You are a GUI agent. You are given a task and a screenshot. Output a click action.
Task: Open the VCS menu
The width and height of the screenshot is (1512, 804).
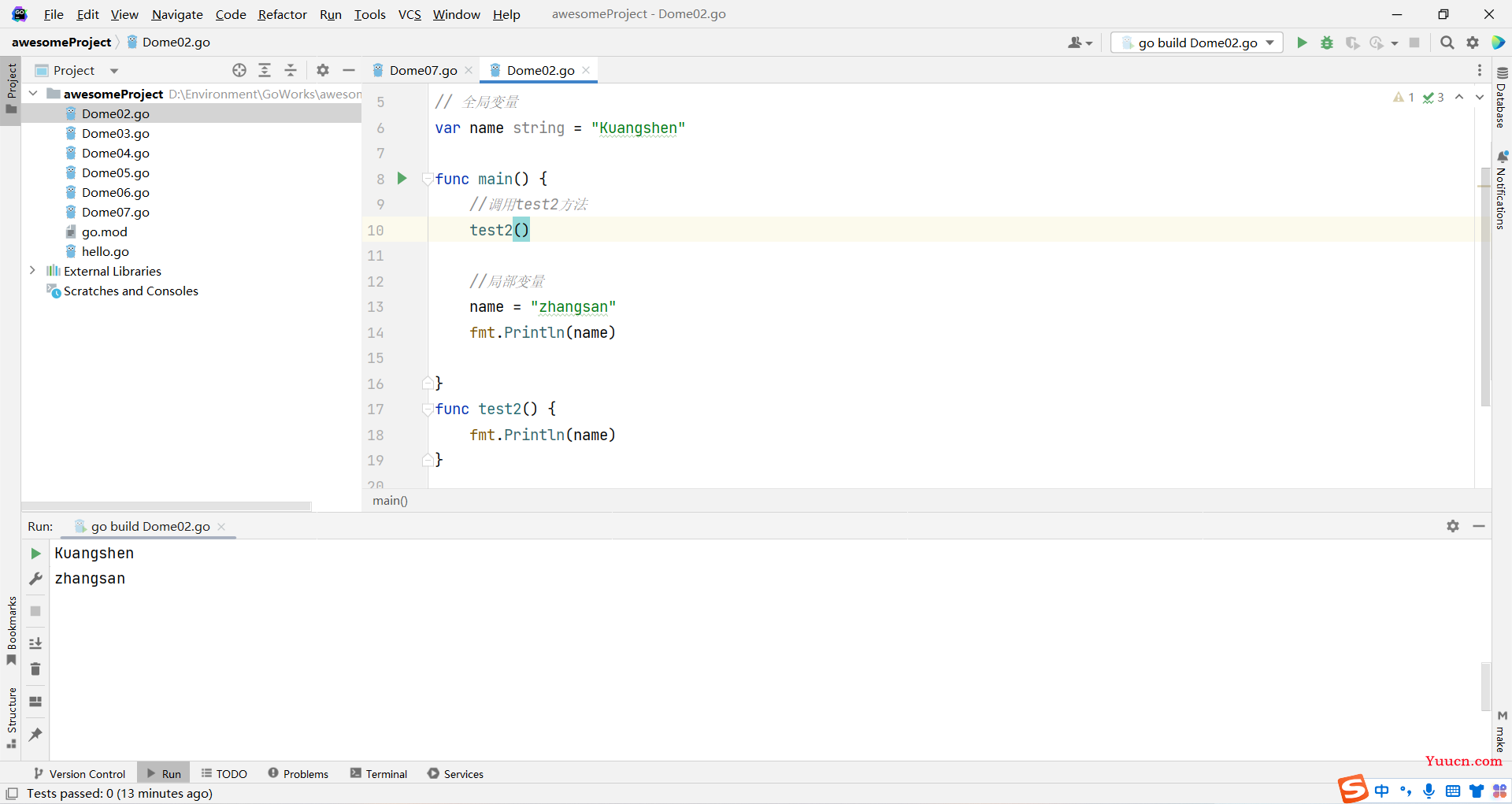[409, 14]
